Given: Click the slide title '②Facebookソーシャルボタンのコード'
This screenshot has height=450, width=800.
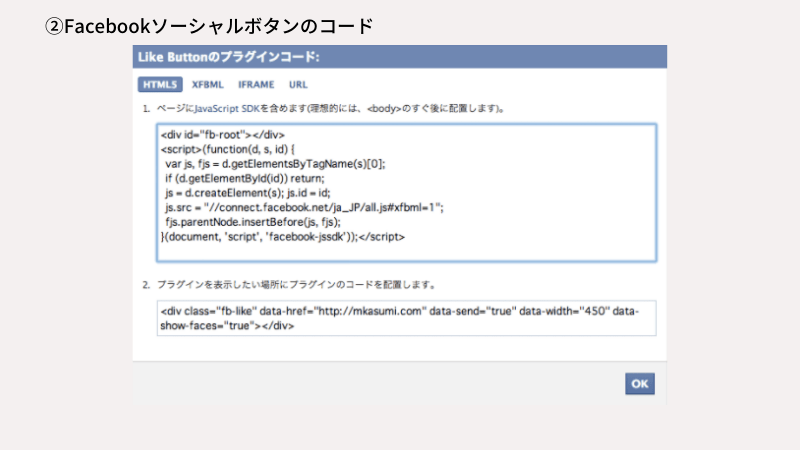Looking at the screenshot, I should (209, 26).
